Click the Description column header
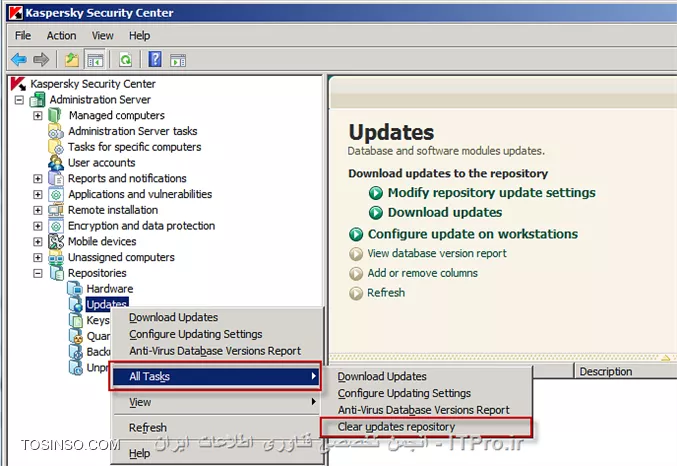 pyautogui.click(x=625, y=371)
